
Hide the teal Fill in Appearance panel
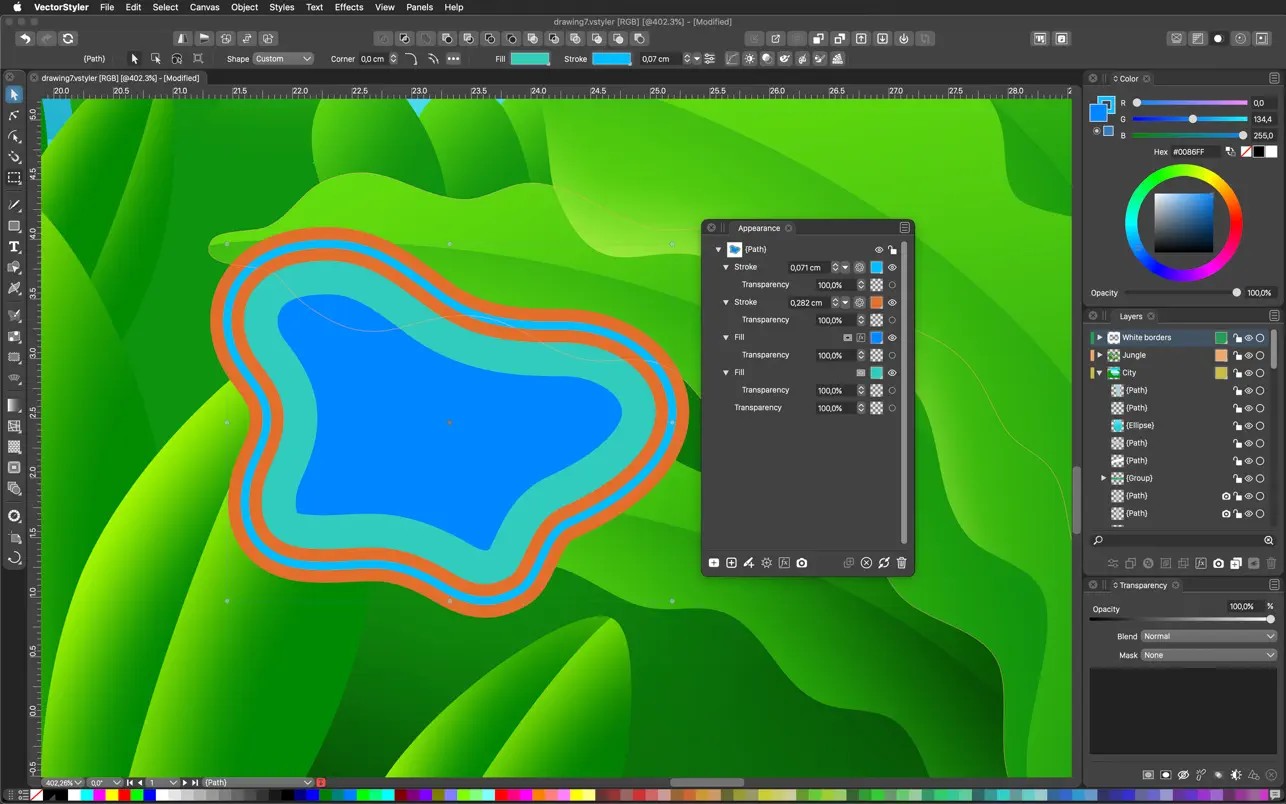click(892, 373)
